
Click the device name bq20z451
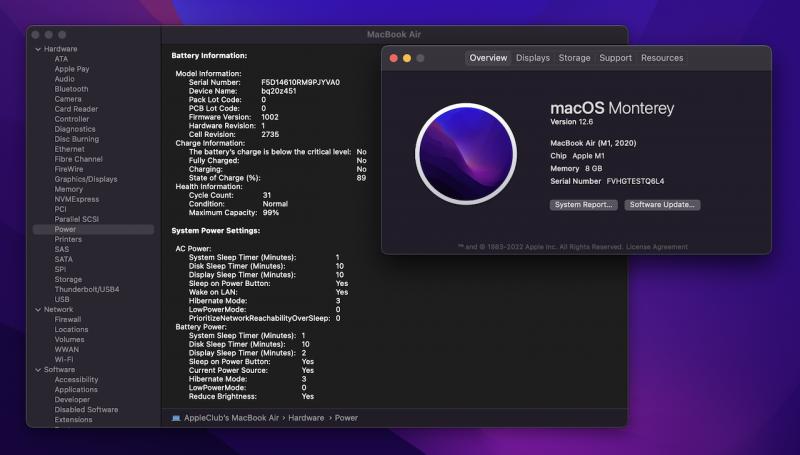(279, 91)
